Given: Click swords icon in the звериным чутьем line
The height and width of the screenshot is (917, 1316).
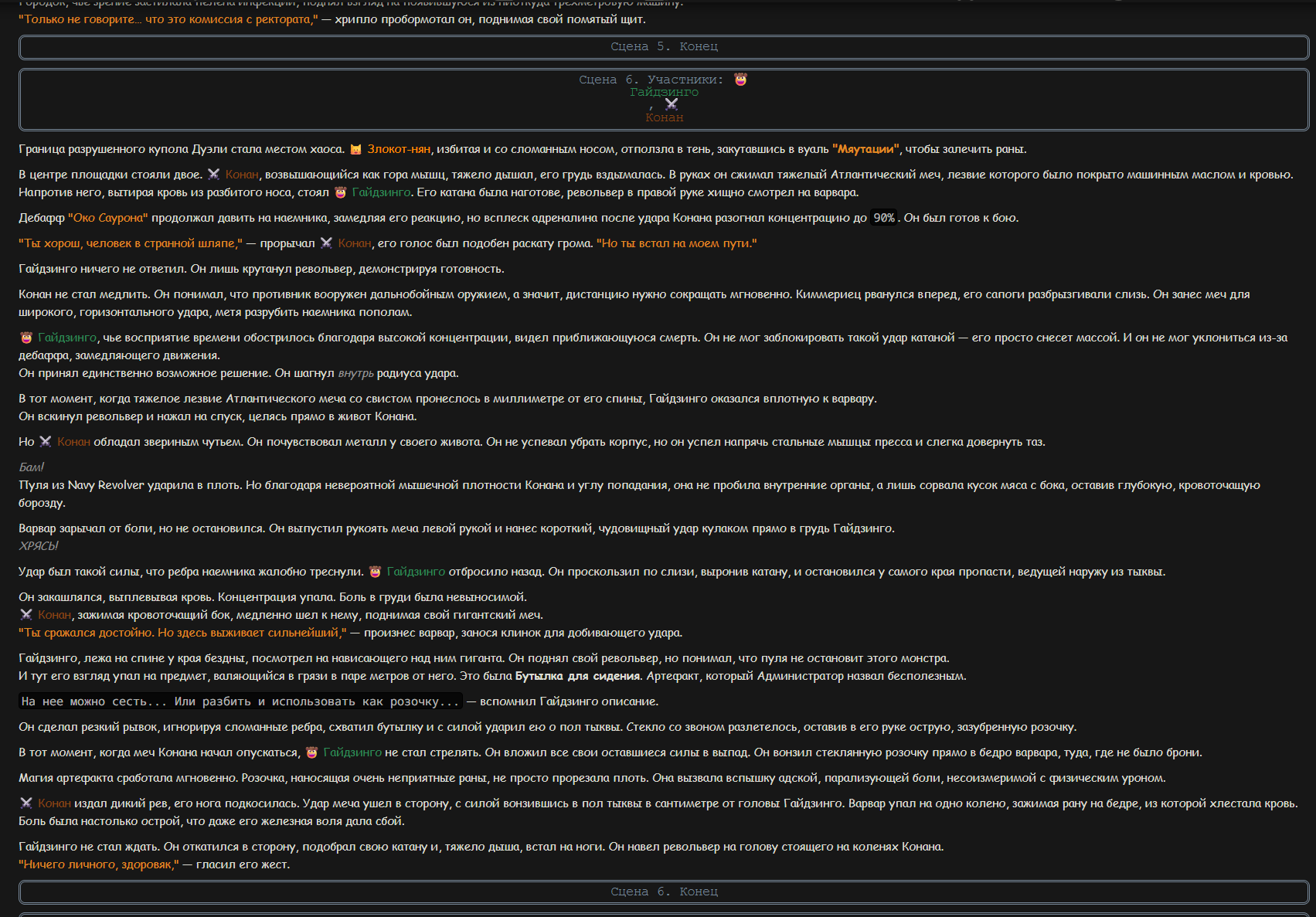Looking at the screenshot, I should (x=46, y=442).
